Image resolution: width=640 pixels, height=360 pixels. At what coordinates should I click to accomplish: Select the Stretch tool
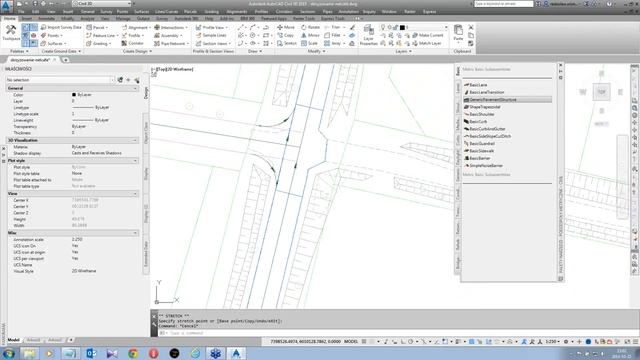pos(287,43)
